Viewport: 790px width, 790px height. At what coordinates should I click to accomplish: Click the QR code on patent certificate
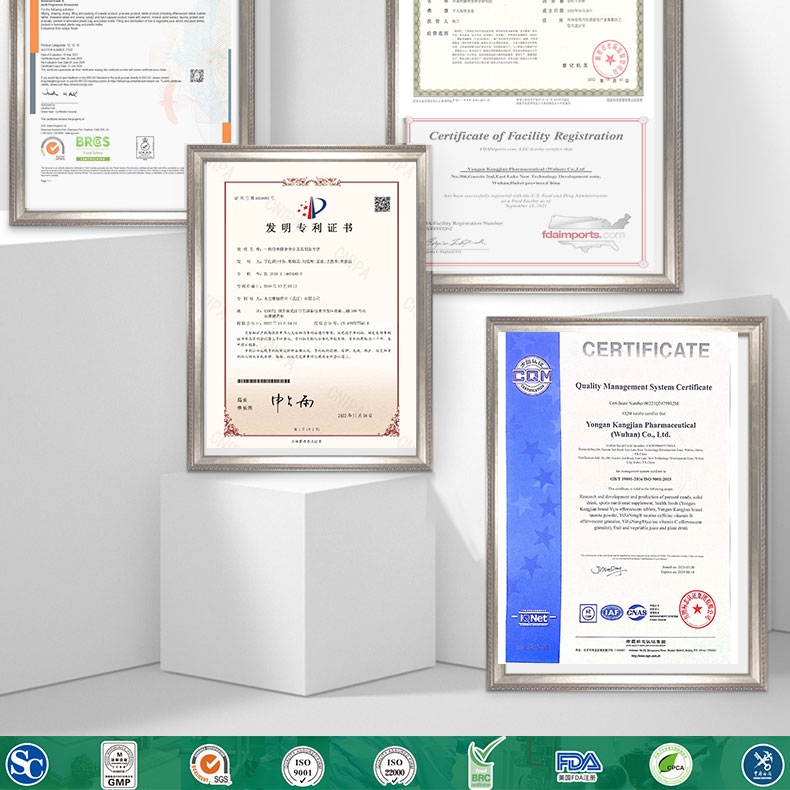coord(382,204)
